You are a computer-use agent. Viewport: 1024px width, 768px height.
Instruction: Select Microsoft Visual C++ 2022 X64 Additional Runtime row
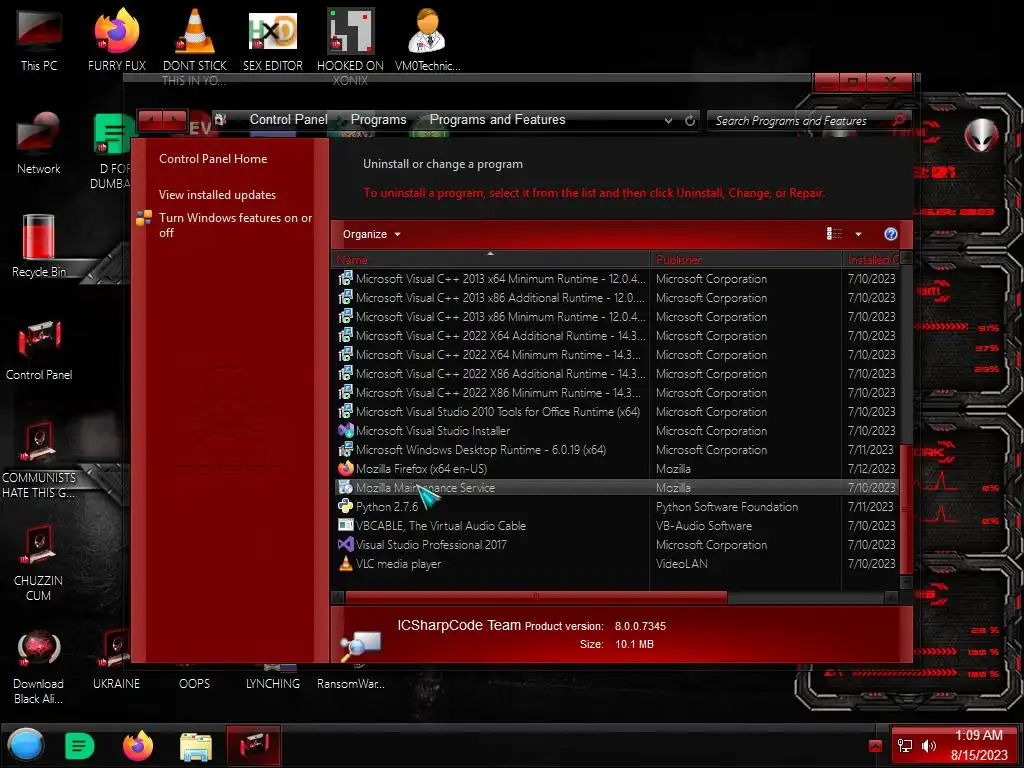coord(616,335)
